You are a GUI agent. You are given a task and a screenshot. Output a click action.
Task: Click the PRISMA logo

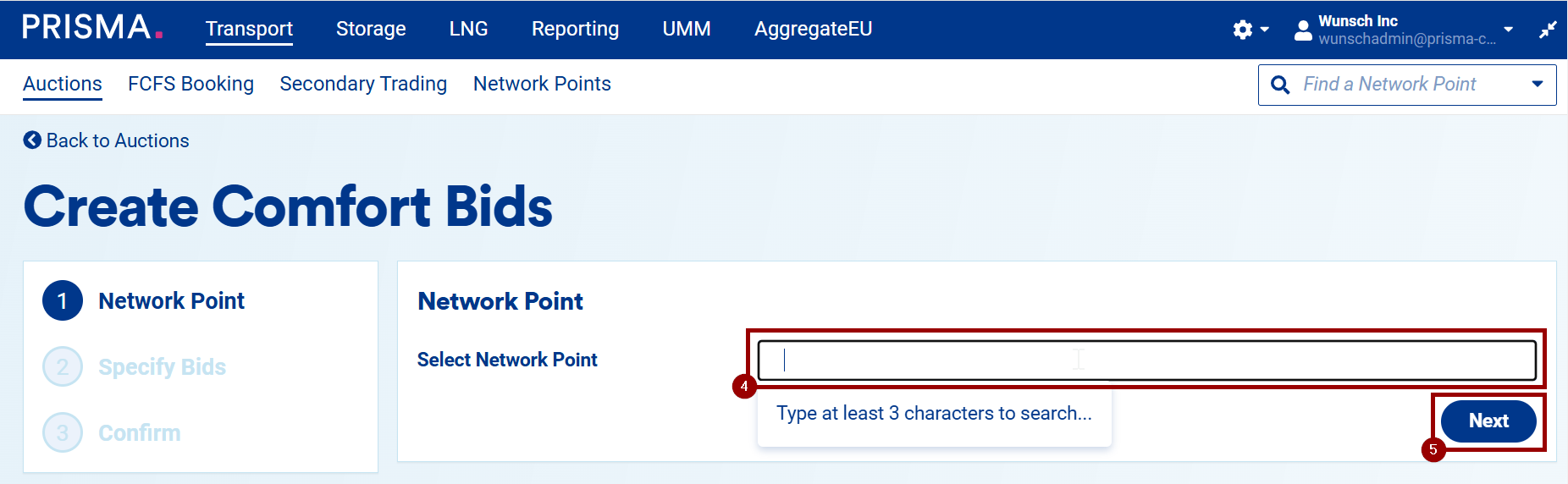[91, 28]
